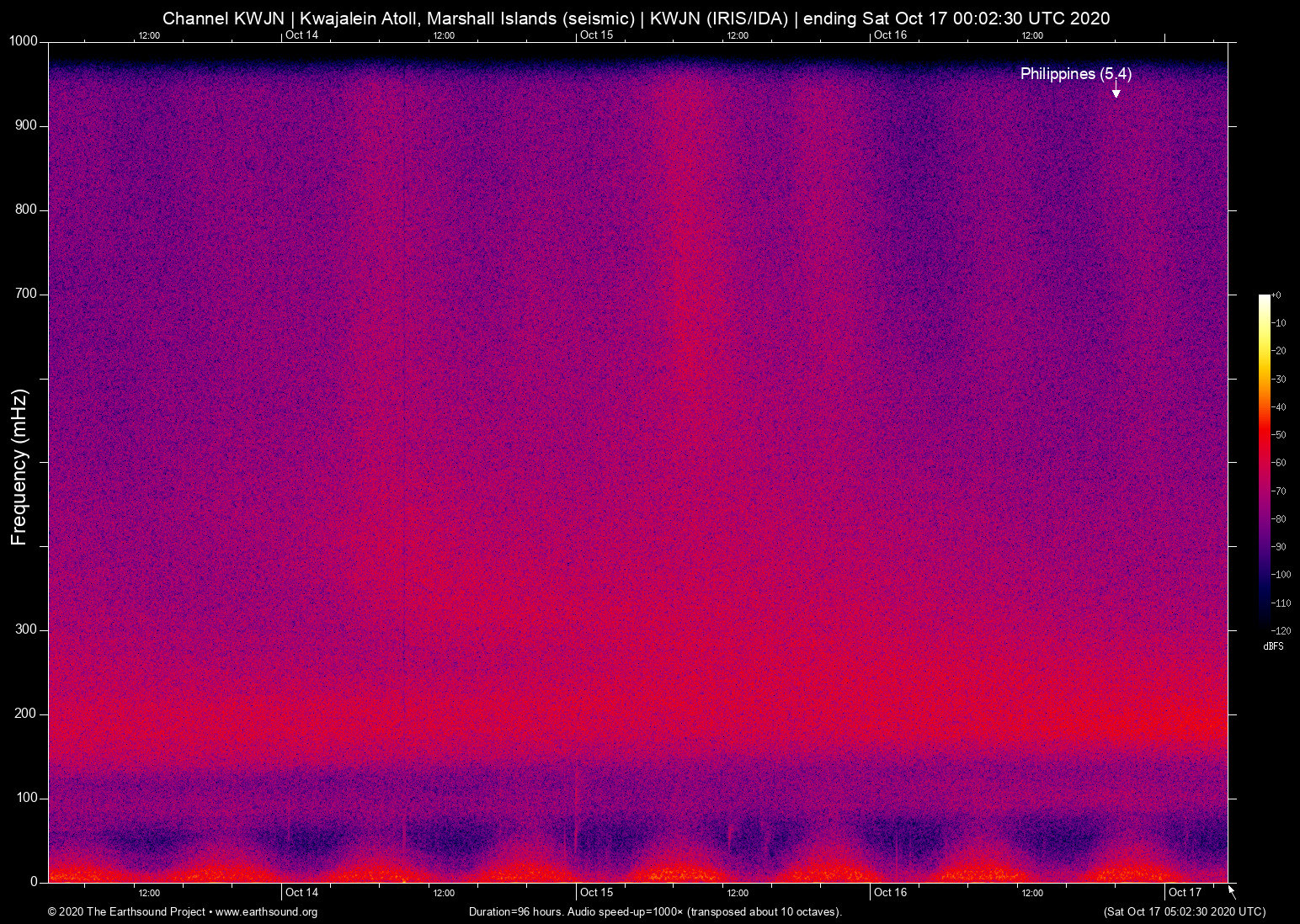Click the Oct 17 label on the bottom time axis
The image size is (1300, 924).
[1185, 892]
